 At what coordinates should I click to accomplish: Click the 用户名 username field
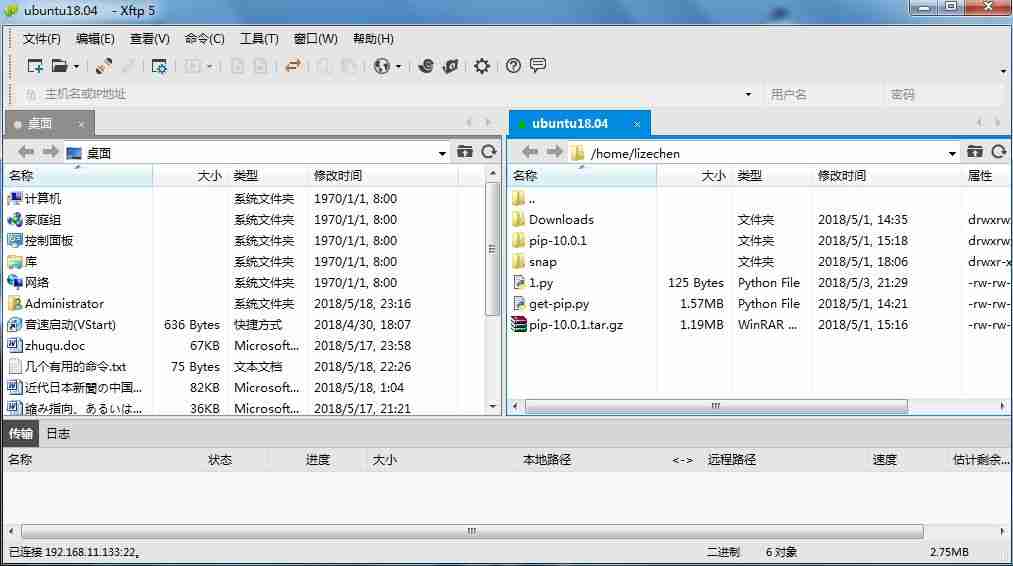[x=823, y=94]
